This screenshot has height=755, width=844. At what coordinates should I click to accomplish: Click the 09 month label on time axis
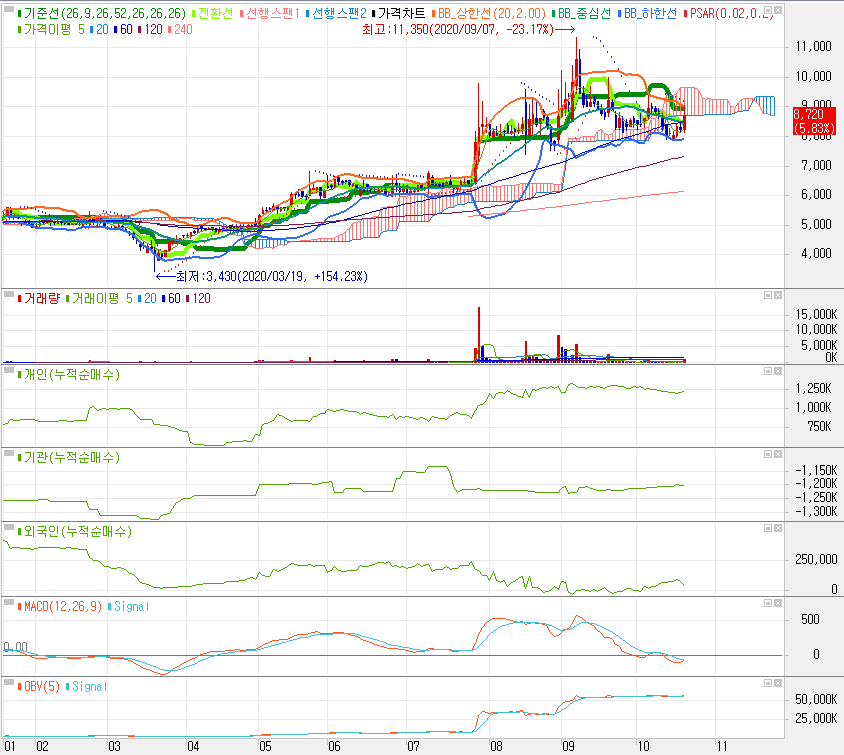click(568, 746)
